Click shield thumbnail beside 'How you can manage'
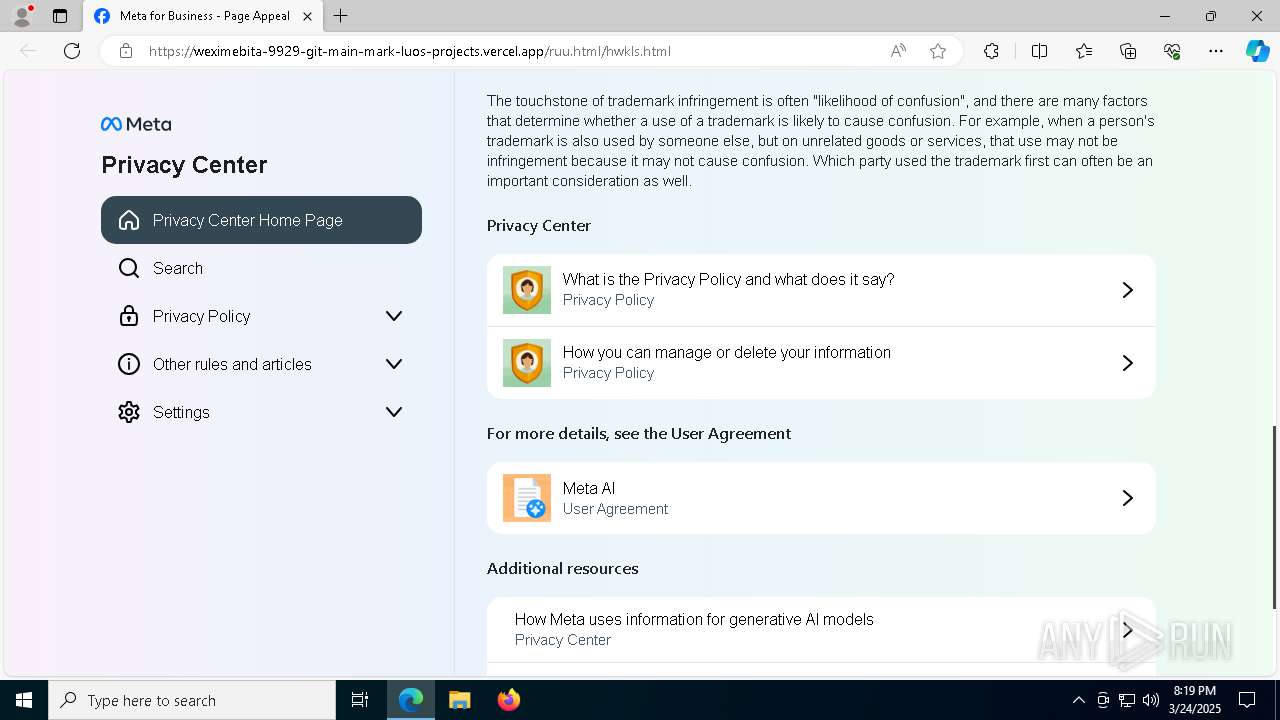This screenshot has height=720, width=1280. tap(527, 363)
